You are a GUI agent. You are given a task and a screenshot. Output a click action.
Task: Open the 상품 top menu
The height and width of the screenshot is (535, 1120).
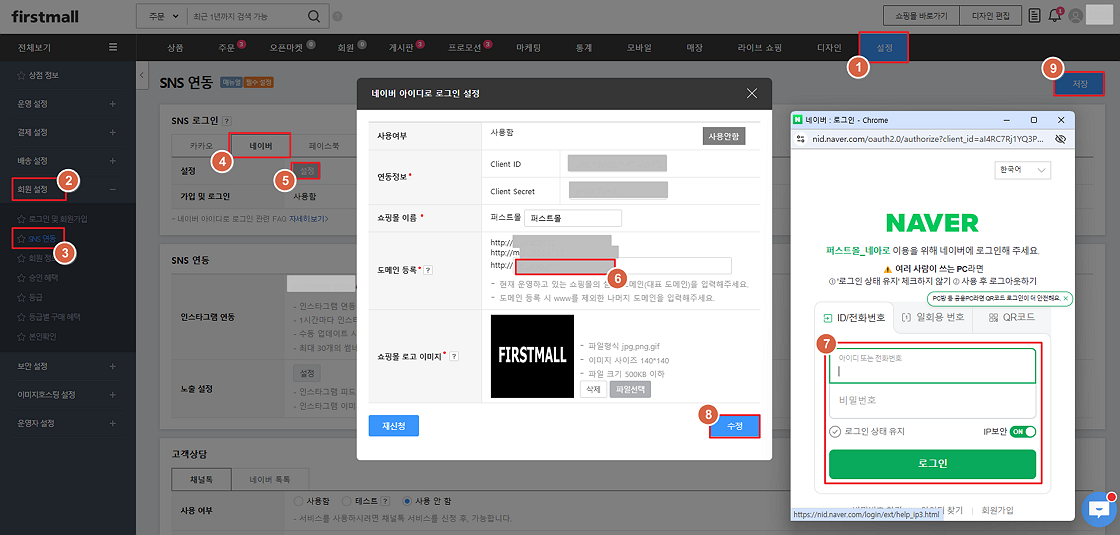pyautogui.click(x=175, y=48)
